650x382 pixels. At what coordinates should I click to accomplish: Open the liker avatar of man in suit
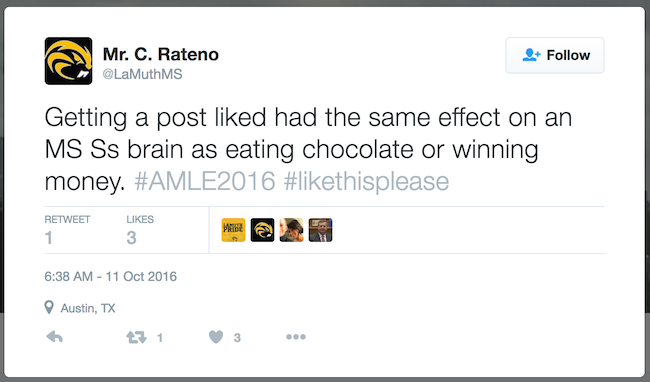coord(320,230)
